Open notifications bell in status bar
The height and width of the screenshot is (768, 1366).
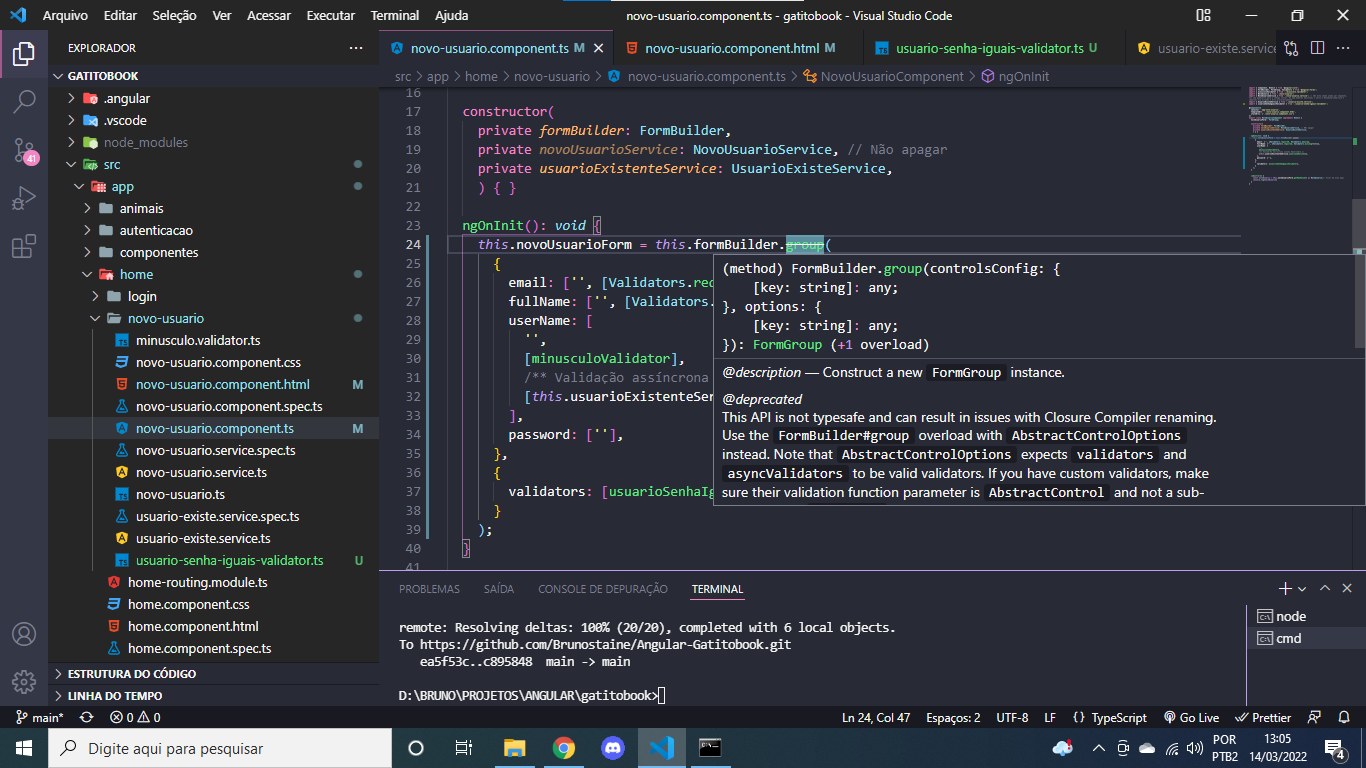(x=1345, y=717)
